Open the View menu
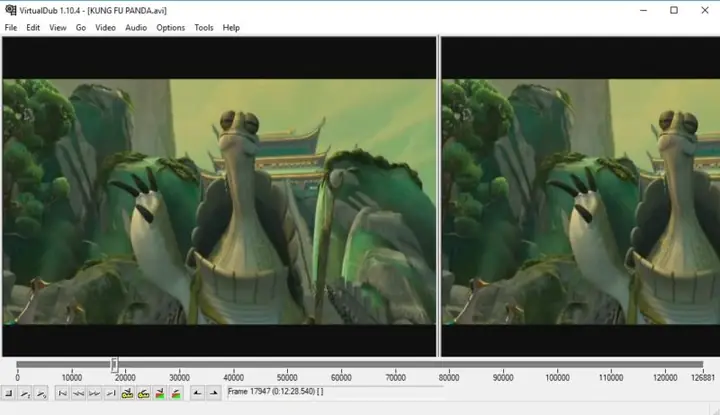The width and height of the screenshot is (720, 415). (x=58, y=28)
